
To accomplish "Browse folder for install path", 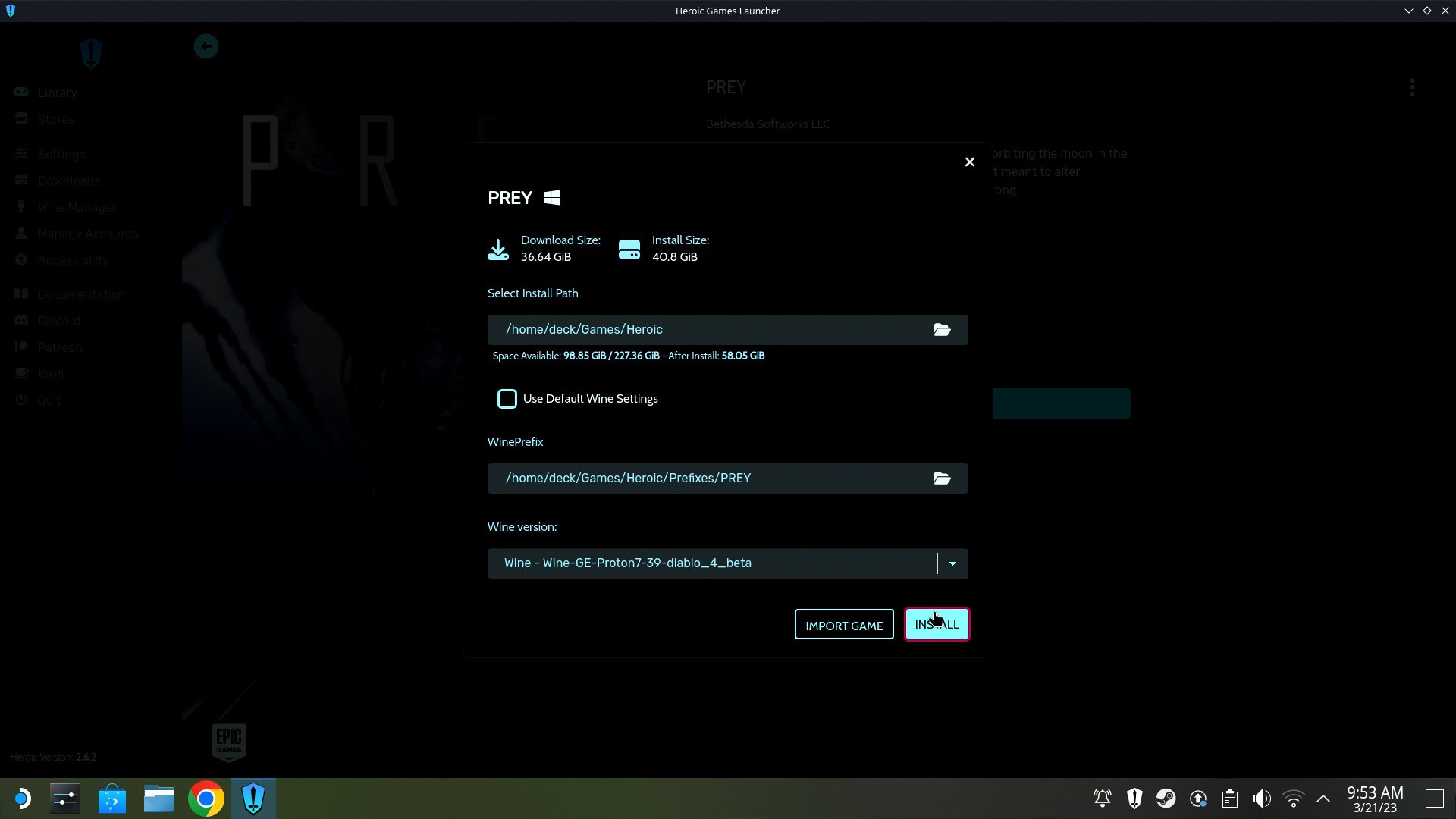I will pos(942,330).
